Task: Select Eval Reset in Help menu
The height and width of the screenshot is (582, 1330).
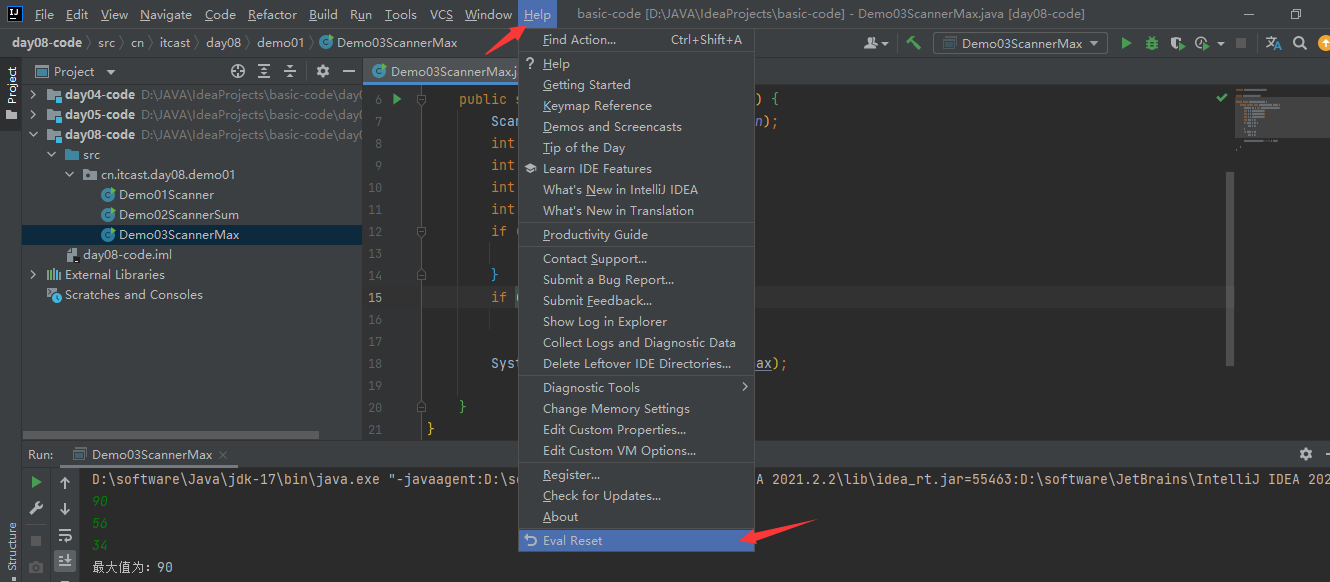Action: pyautogui.click(x=636, y=540)
